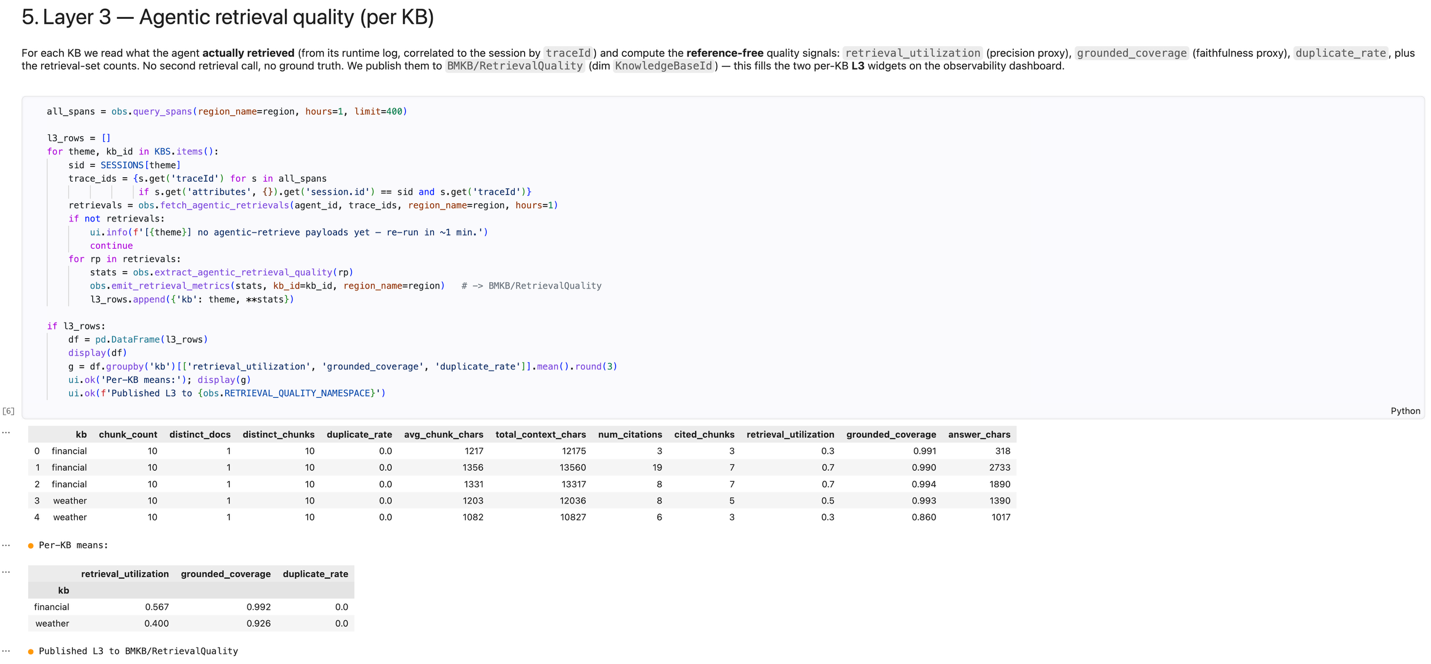Click the code line with 'obs.fetch_agentic_retrievals'
Screen dimensions: 1431x664
pos(313,205)
